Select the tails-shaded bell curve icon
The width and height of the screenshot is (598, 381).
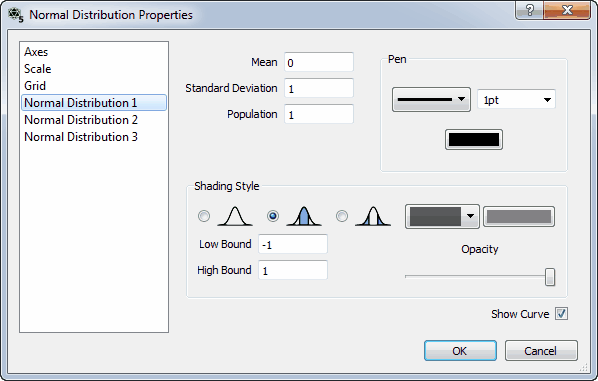[373, 216]
